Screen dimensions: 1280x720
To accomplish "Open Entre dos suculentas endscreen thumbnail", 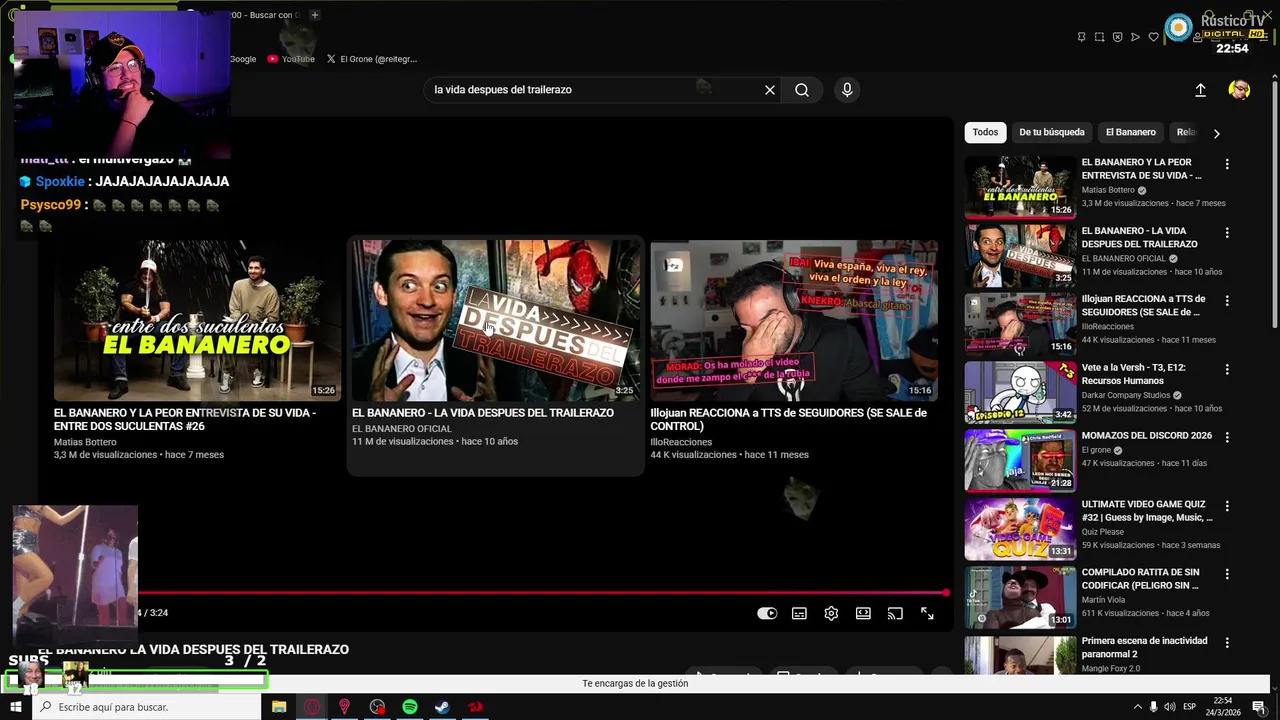I will pos(197,320).
